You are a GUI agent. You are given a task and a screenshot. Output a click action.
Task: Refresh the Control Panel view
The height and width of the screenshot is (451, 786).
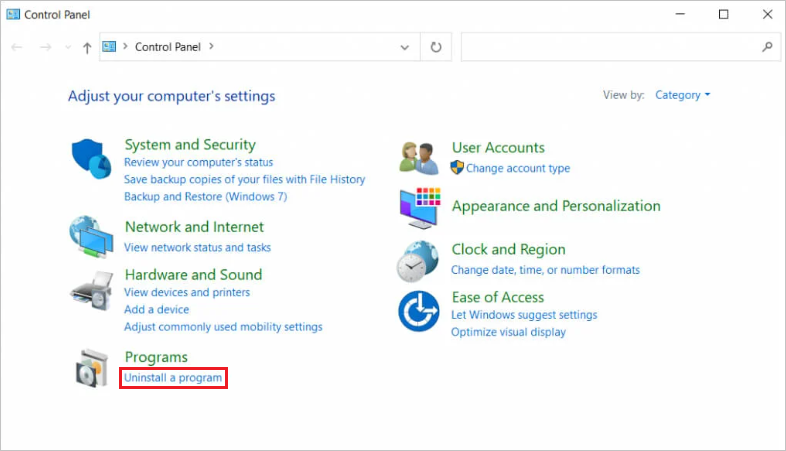(x=436, y=47)
